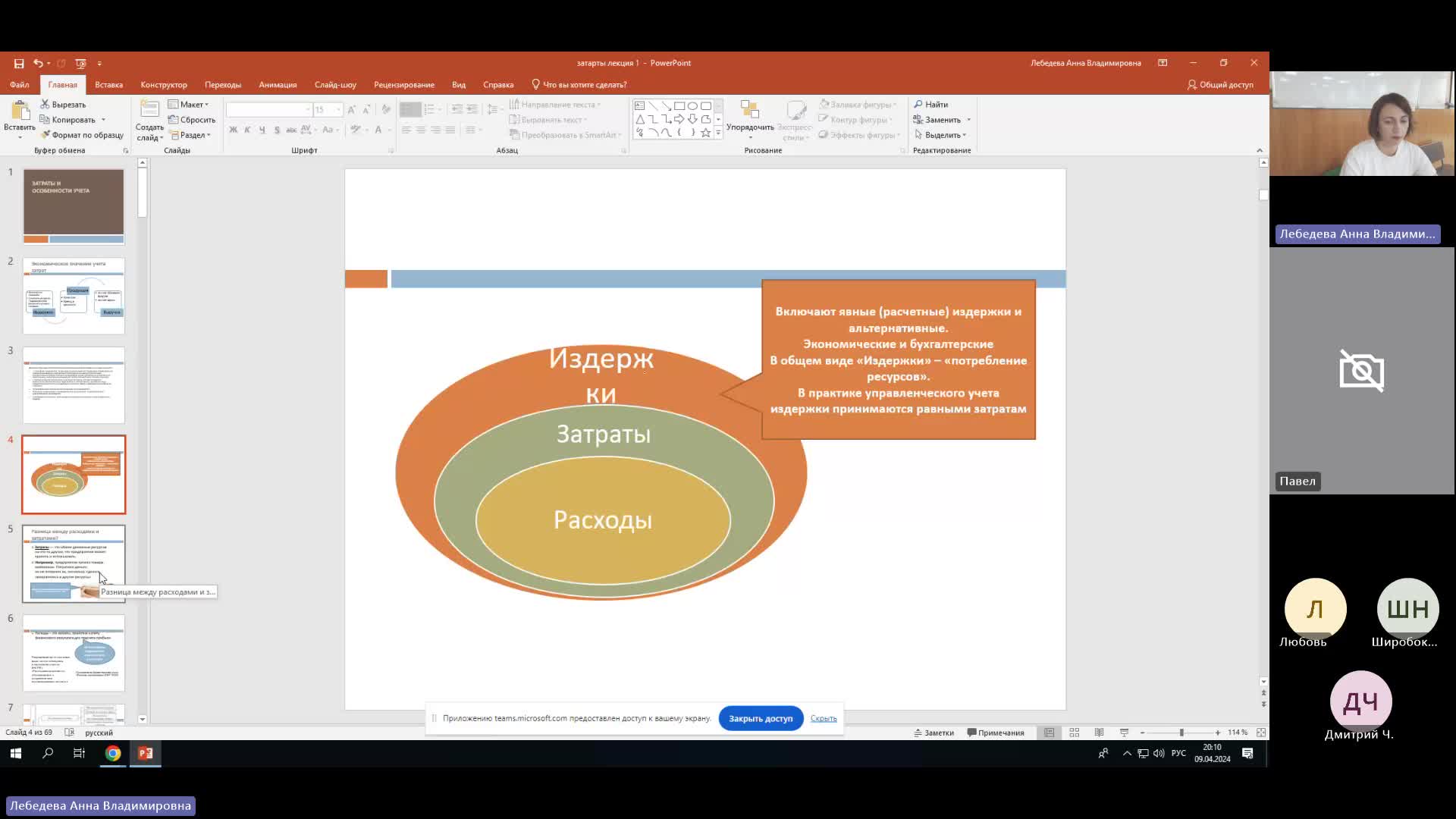The height and width of the screenshot is (819, 1456).
Task: Open Windows Task View on the taskbar
Action: pyautogui.click(x=79, y=753)
